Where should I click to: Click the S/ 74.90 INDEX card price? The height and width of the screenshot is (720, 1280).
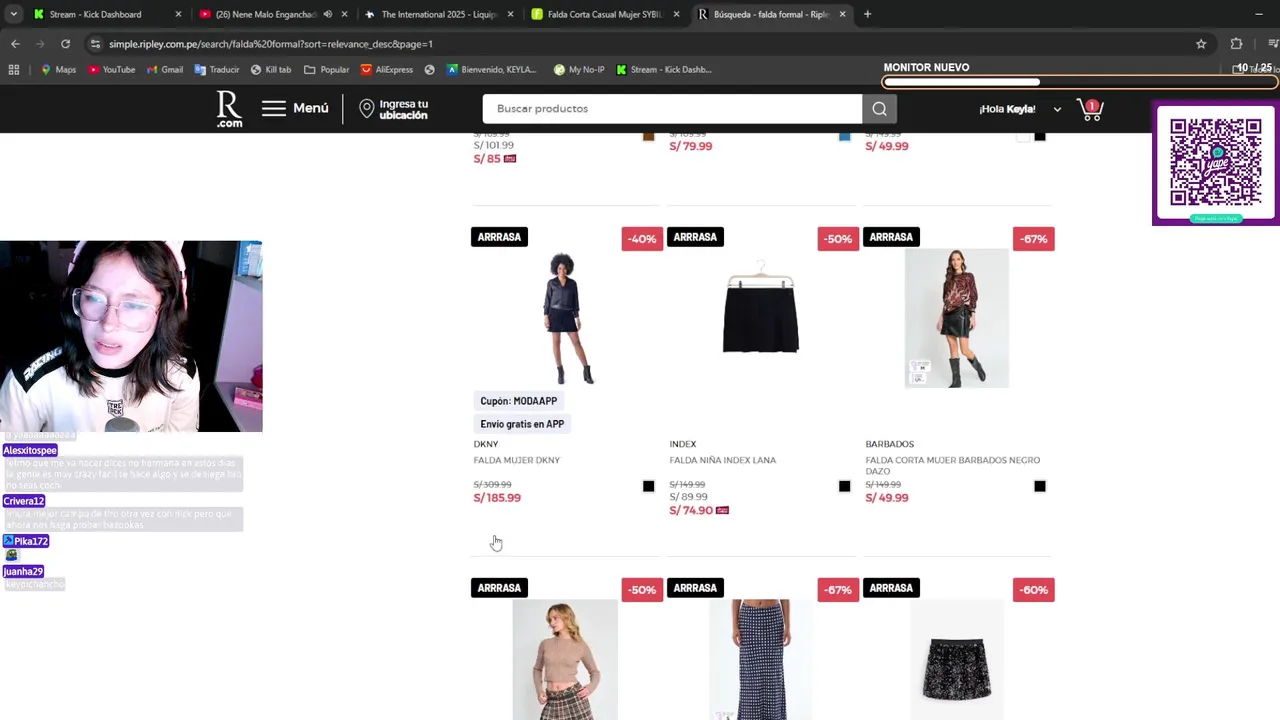pos(691,510)
